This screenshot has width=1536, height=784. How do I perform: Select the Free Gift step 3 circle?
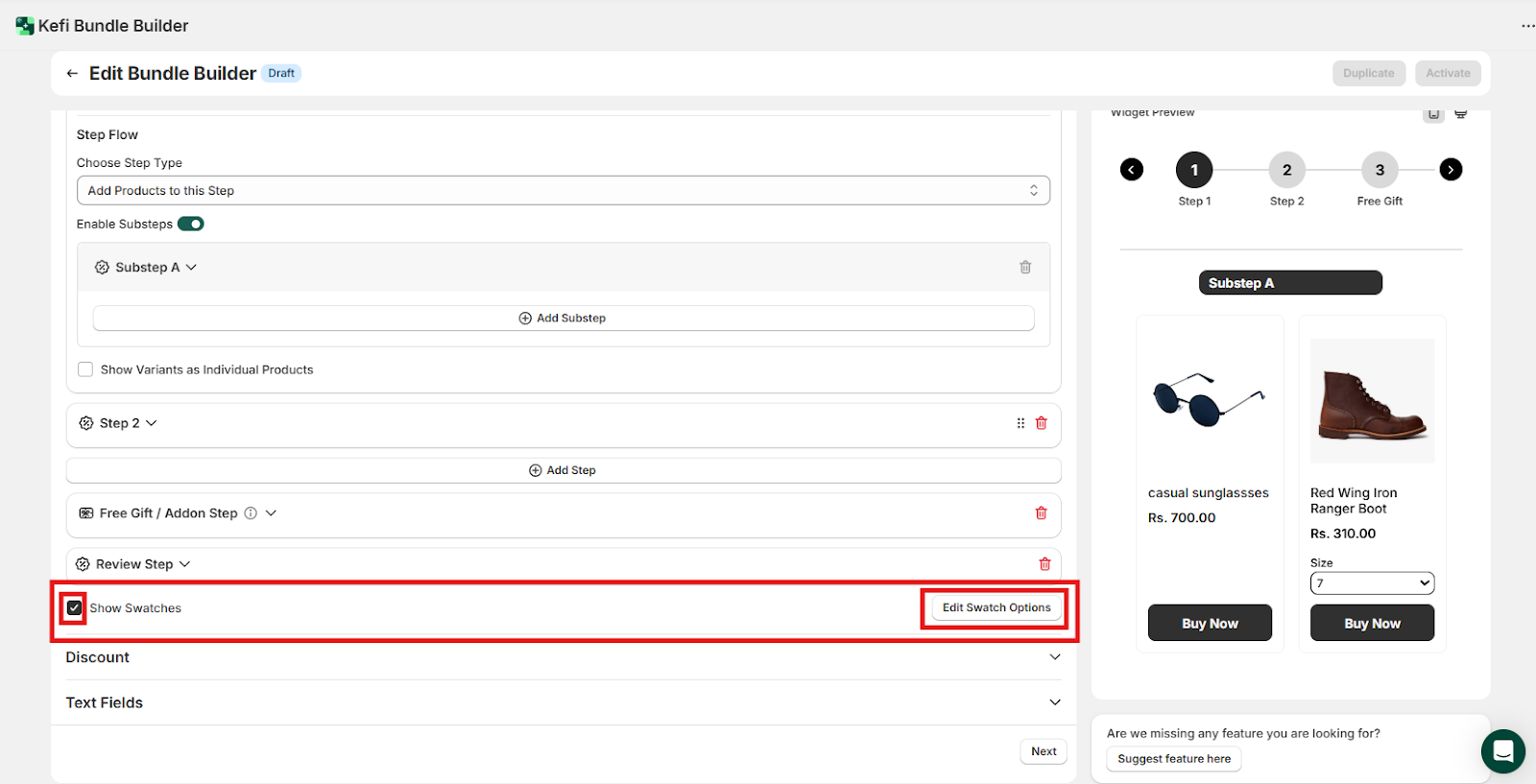1380,170
